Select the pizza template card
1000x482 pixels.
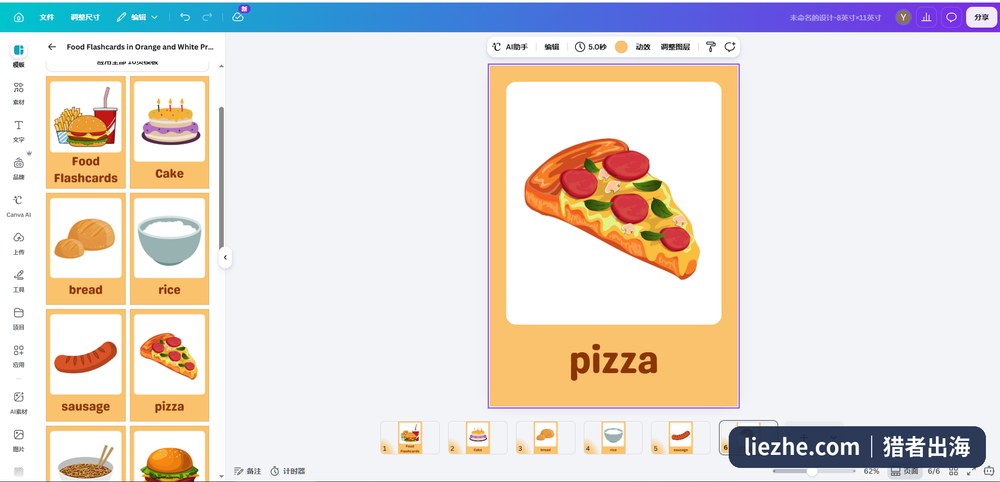point(169,365)
